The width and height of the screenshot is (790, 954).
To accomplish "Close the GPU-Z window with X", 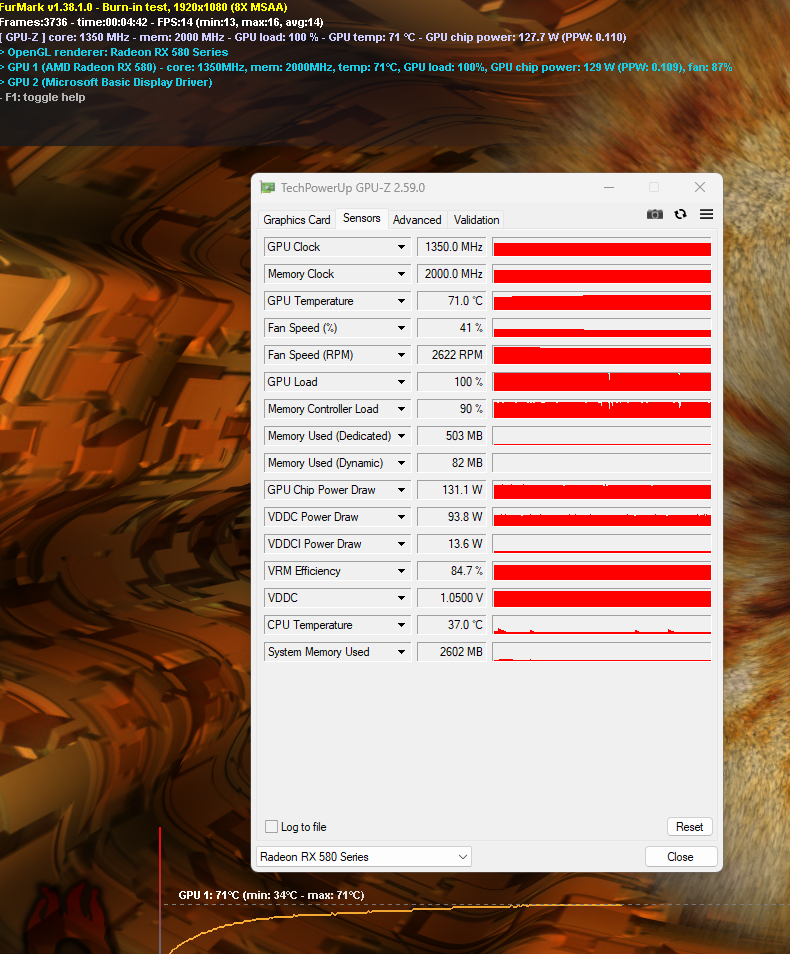I will coord(700,187).
